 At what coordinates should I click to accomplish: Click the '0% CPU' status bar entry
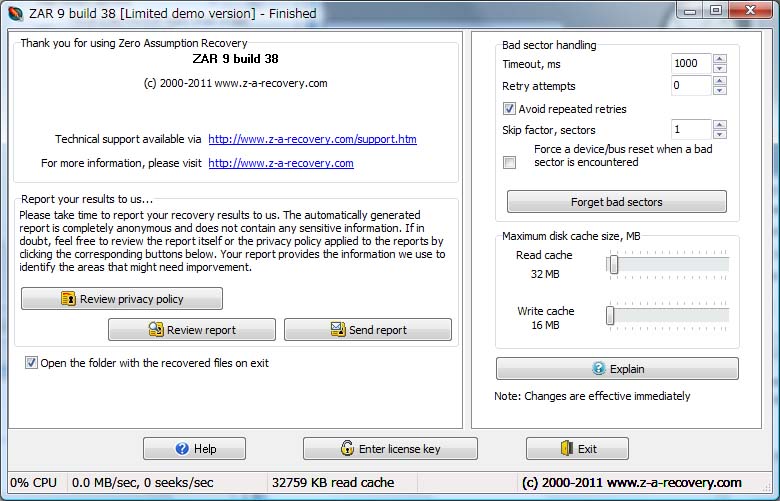(33, 483)
